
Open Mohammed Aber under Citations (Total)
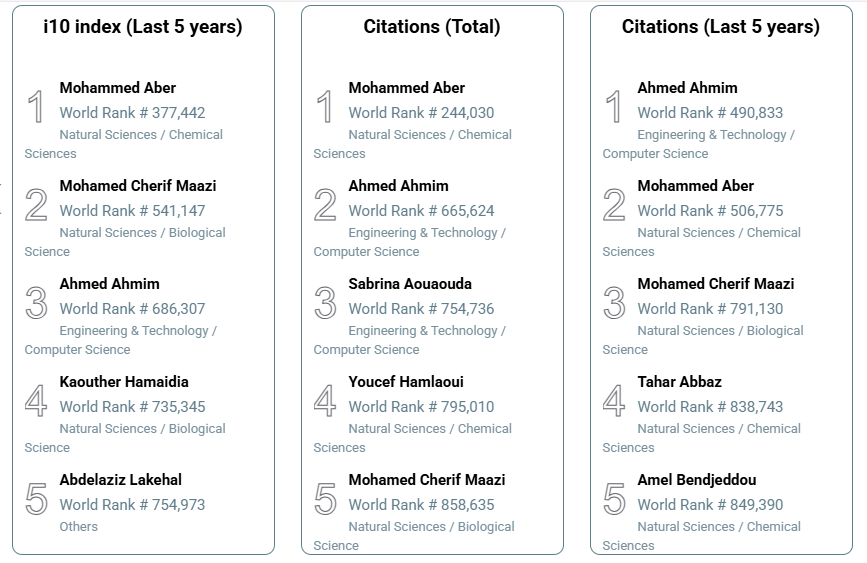point(406,88)
